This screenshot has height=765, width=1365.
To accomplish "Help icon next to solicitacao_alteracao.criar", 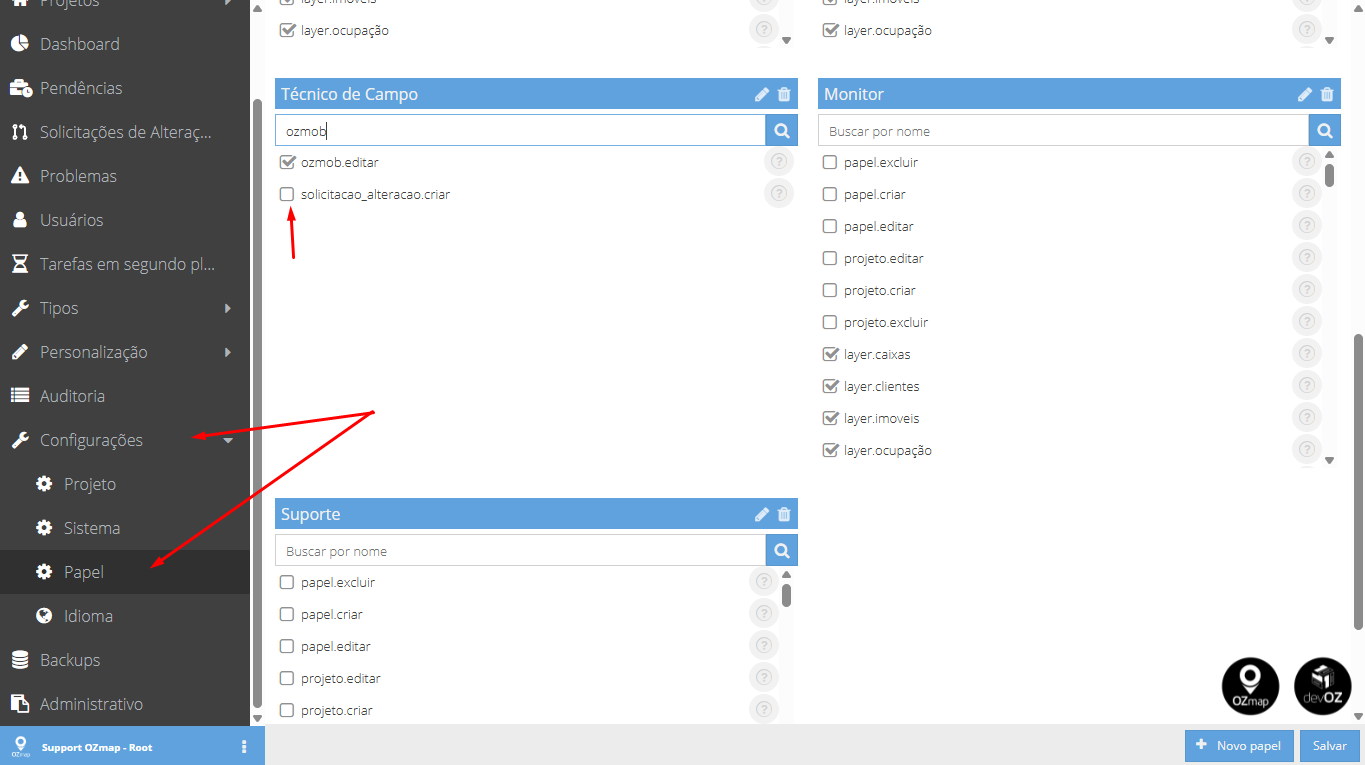I will point(779,194).
